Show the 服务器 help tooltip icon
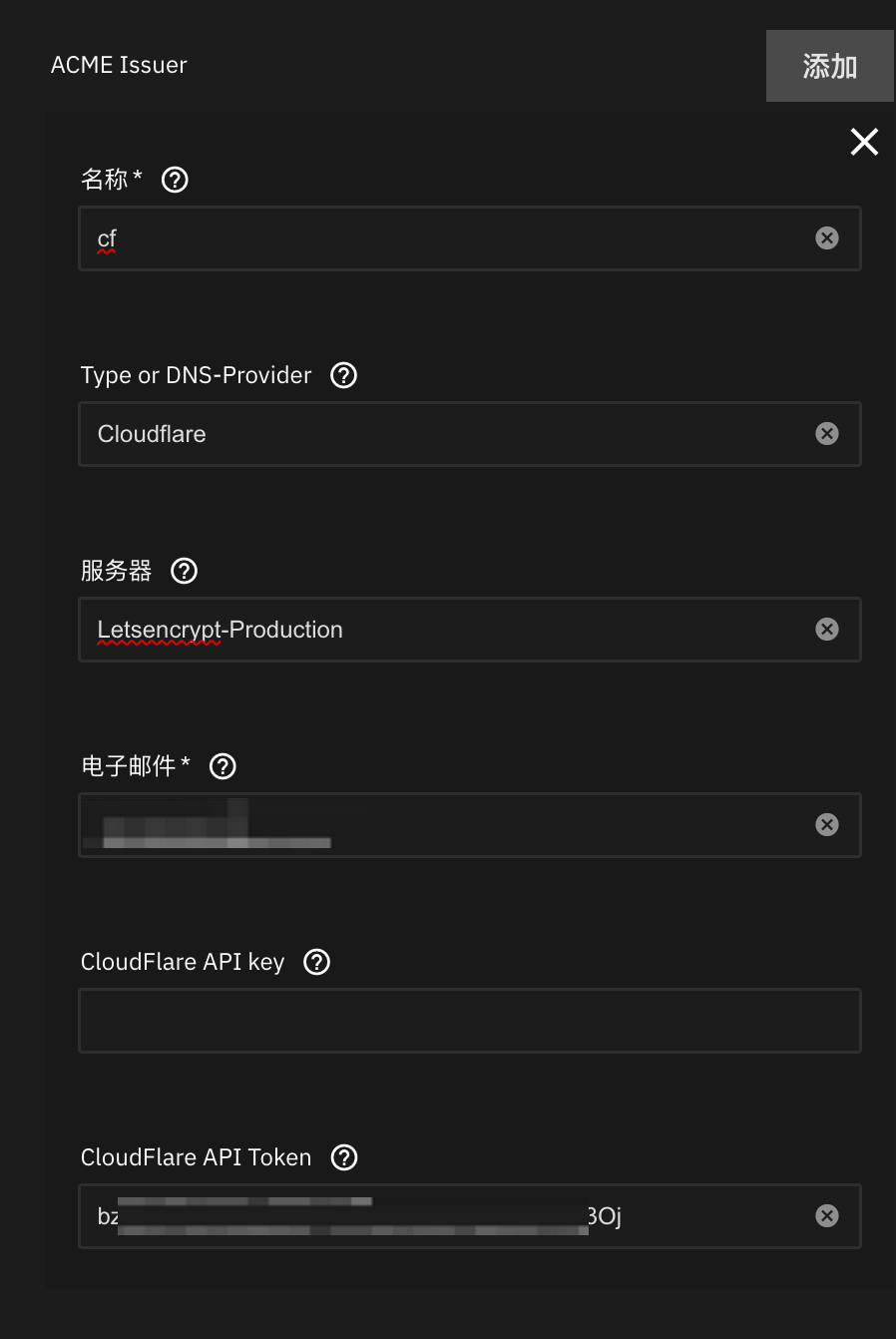Viewport: 896px width, 1339px height. click(185, 571)
